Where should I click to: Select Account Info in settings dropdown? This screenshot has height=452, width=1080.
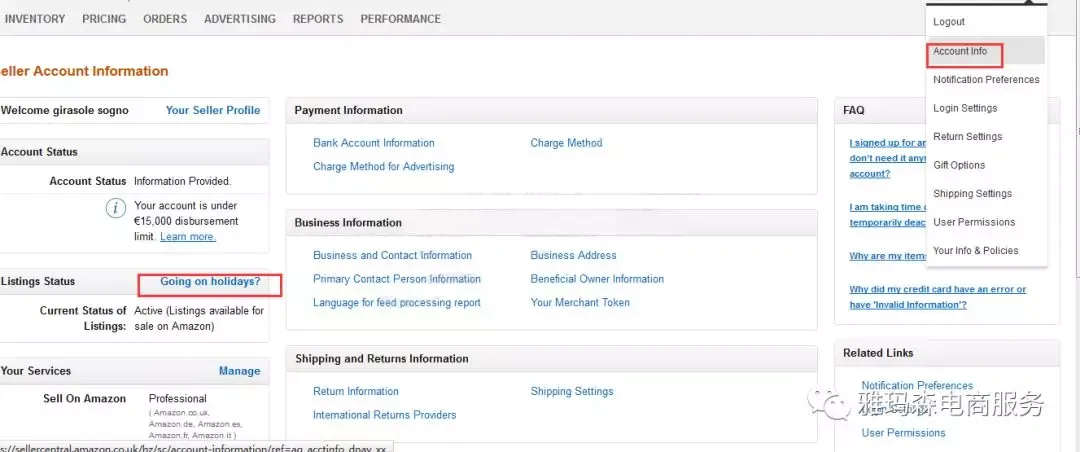click(x=960, y=51)
